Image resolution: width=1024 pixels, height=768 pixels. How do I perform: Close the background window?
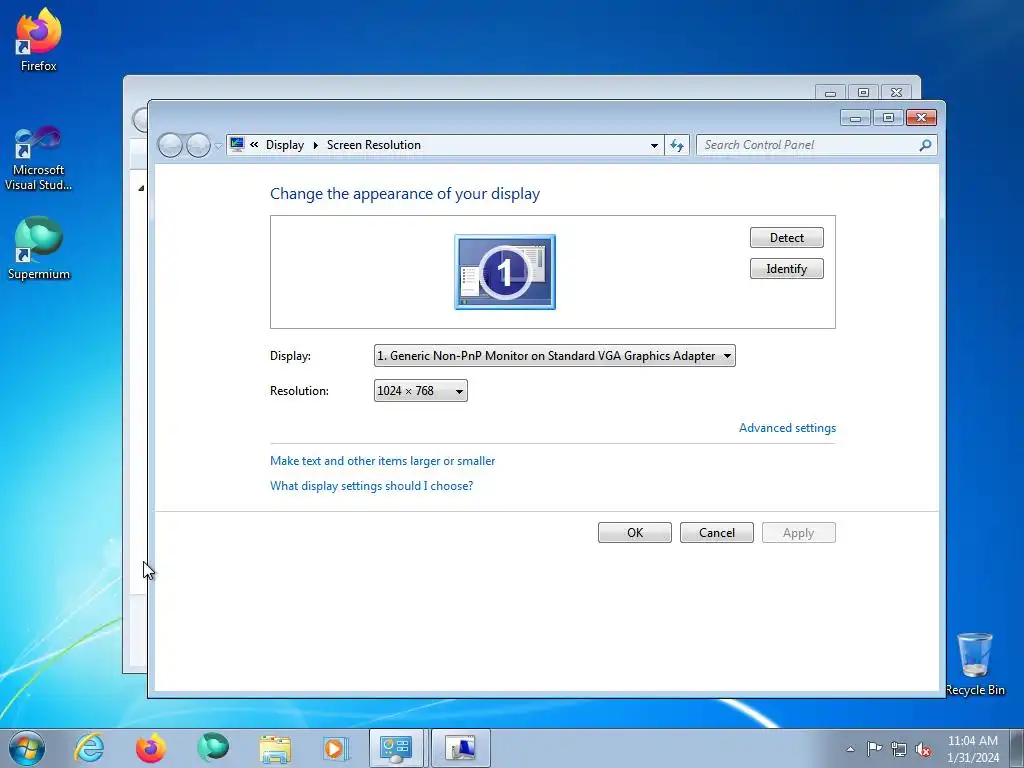[x=897, y=93]
